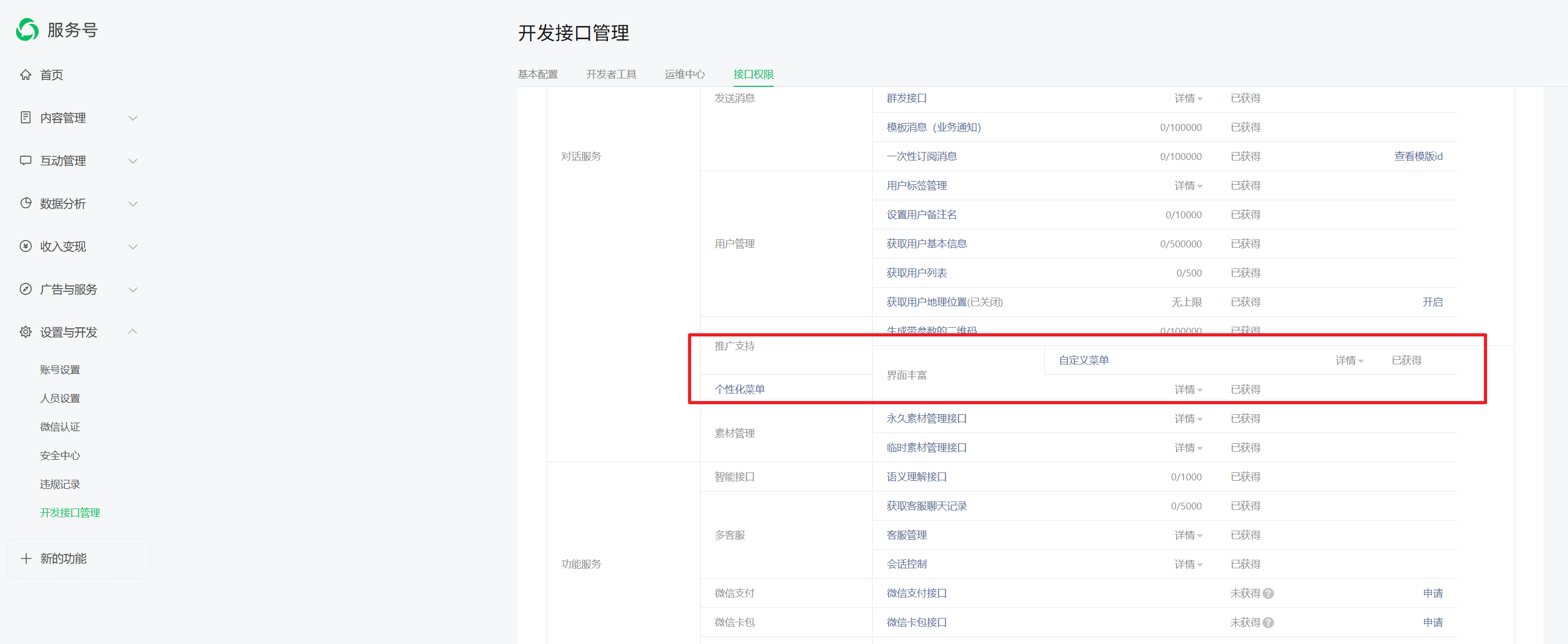
Task: Expand the 内容管理 chevron
Action: [133, 118]
